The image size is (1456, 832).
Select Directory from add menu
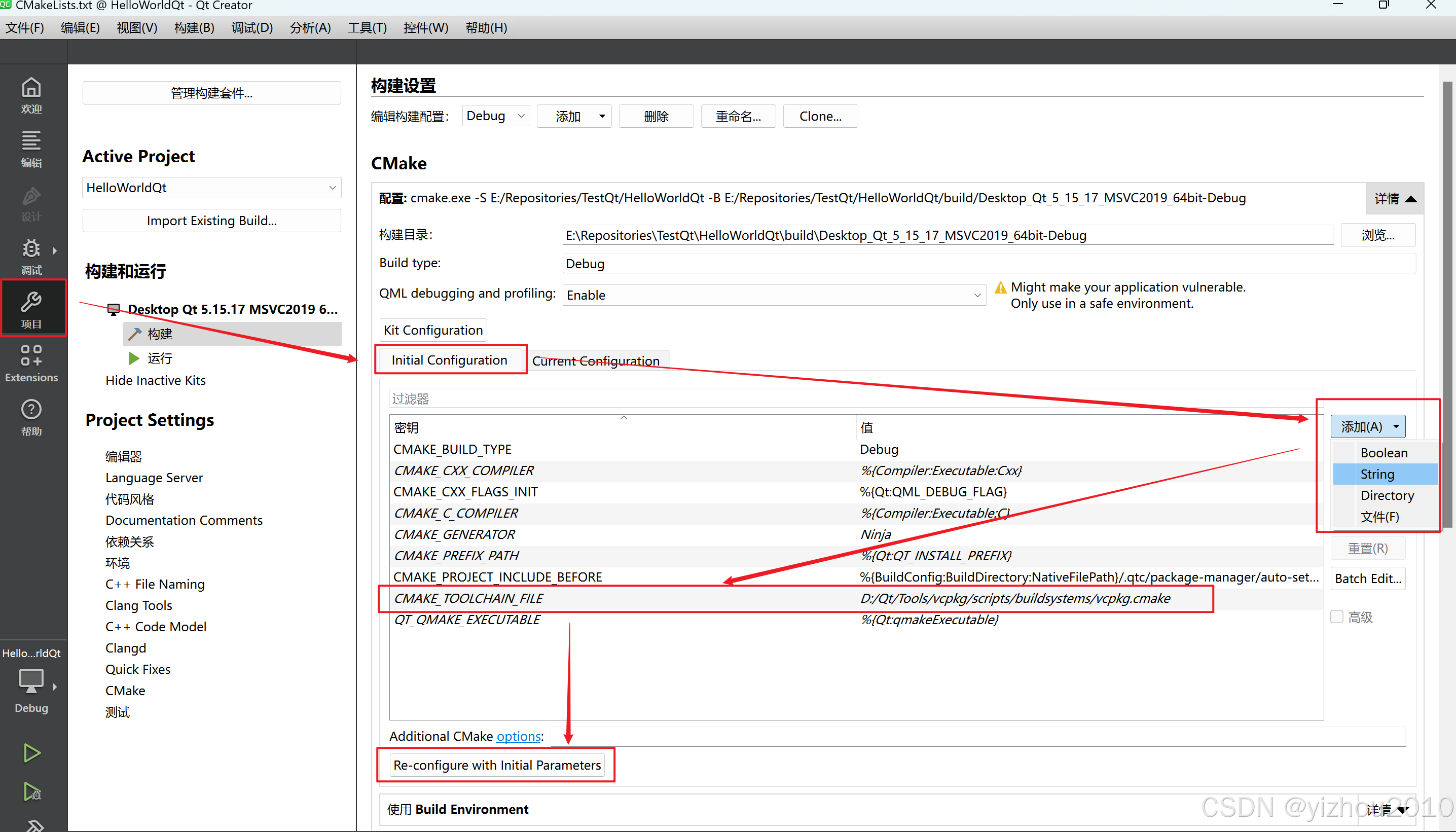tap(1385, 495)
